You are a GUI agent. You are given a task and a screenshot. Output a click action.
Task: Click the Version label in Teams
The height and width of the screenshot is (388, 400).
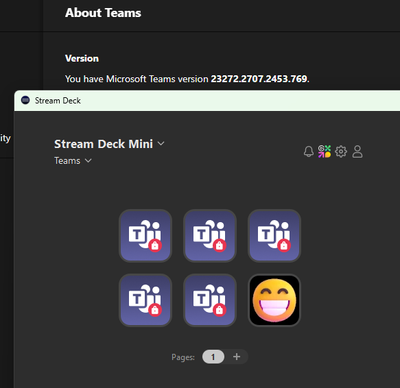pos(82,58)
